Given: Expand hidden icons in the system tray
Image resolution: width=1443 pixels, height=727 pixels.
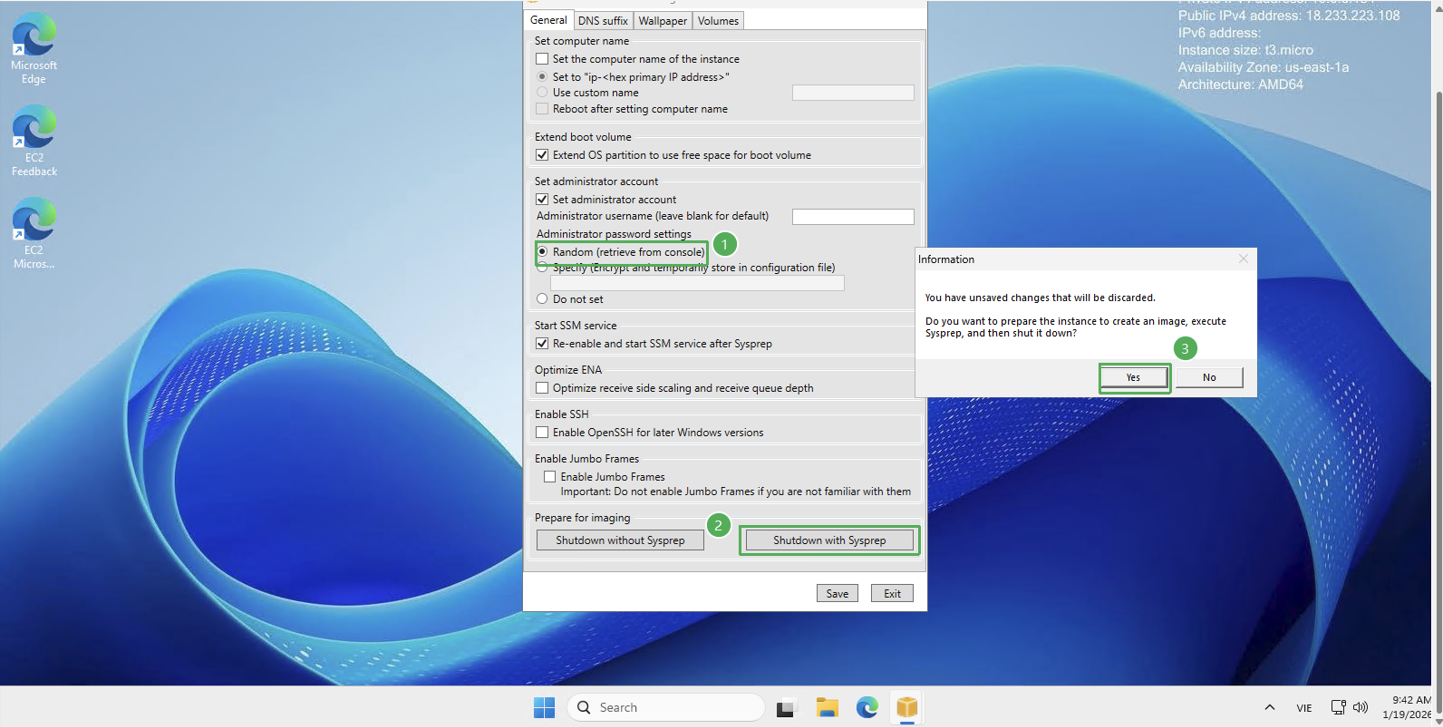Looking at the screenshot, I should (1270, 707).
